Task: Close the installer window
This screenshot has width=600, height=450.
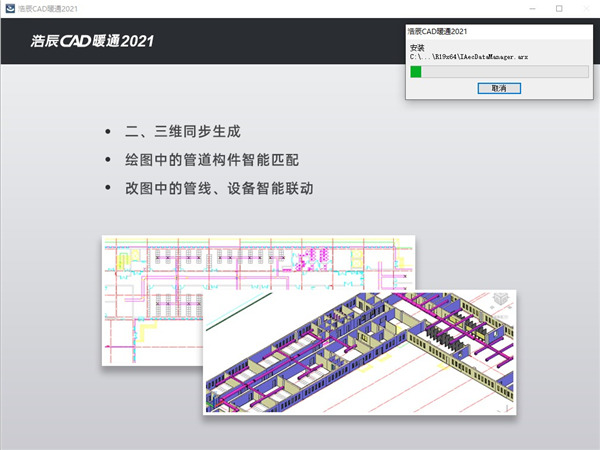Action: tap(586, 8)
